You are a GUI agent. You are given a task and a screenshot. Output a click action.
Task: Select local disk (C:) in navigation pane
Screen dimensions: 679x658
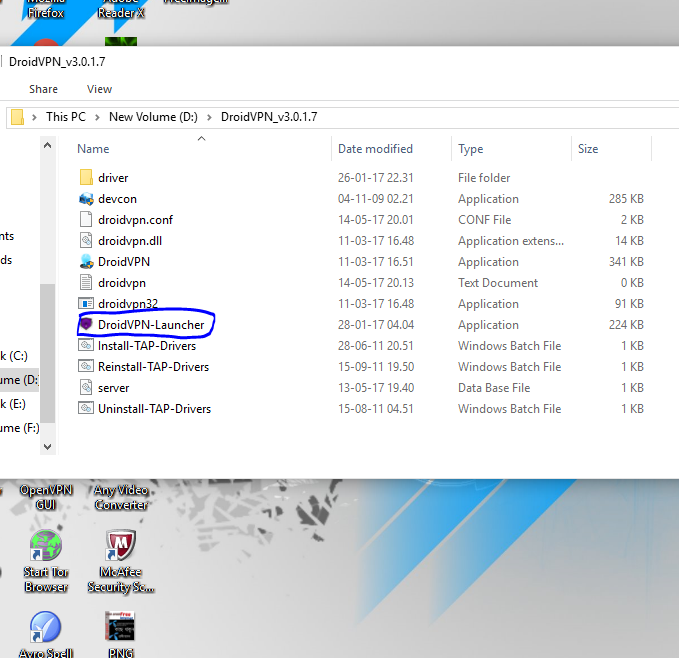pos(14,356)
